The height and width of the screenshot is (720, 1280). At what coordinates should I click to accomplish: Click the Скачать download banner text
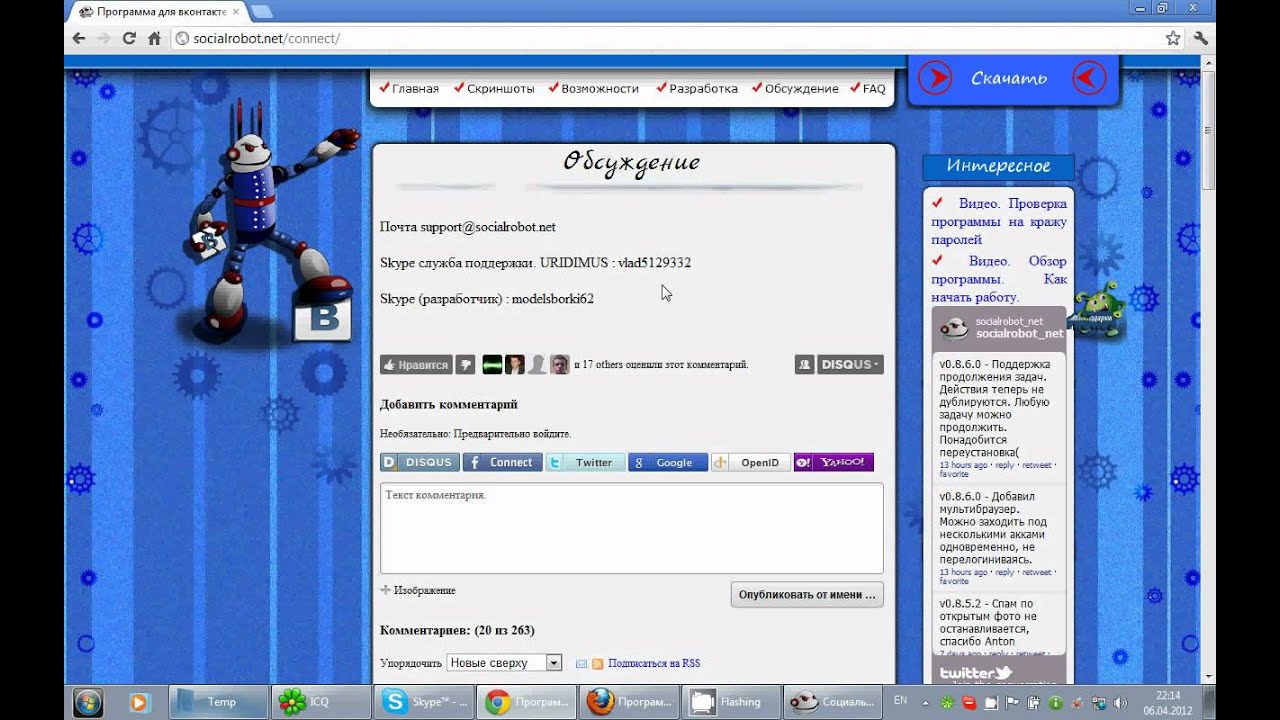coord(1009,78)
